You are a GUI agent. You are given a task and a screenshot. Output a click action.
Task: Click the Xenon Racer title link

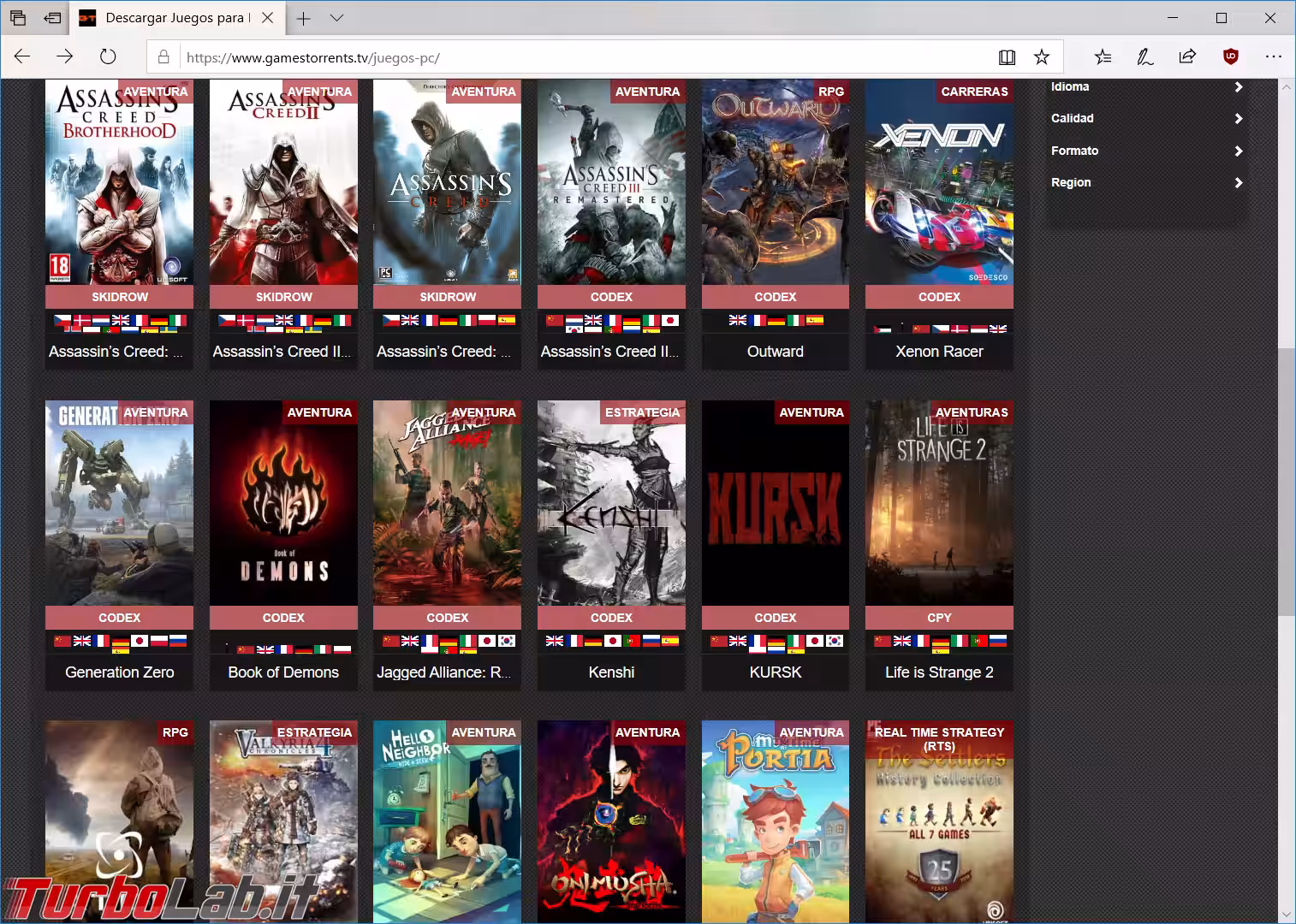tap(939, 352)
